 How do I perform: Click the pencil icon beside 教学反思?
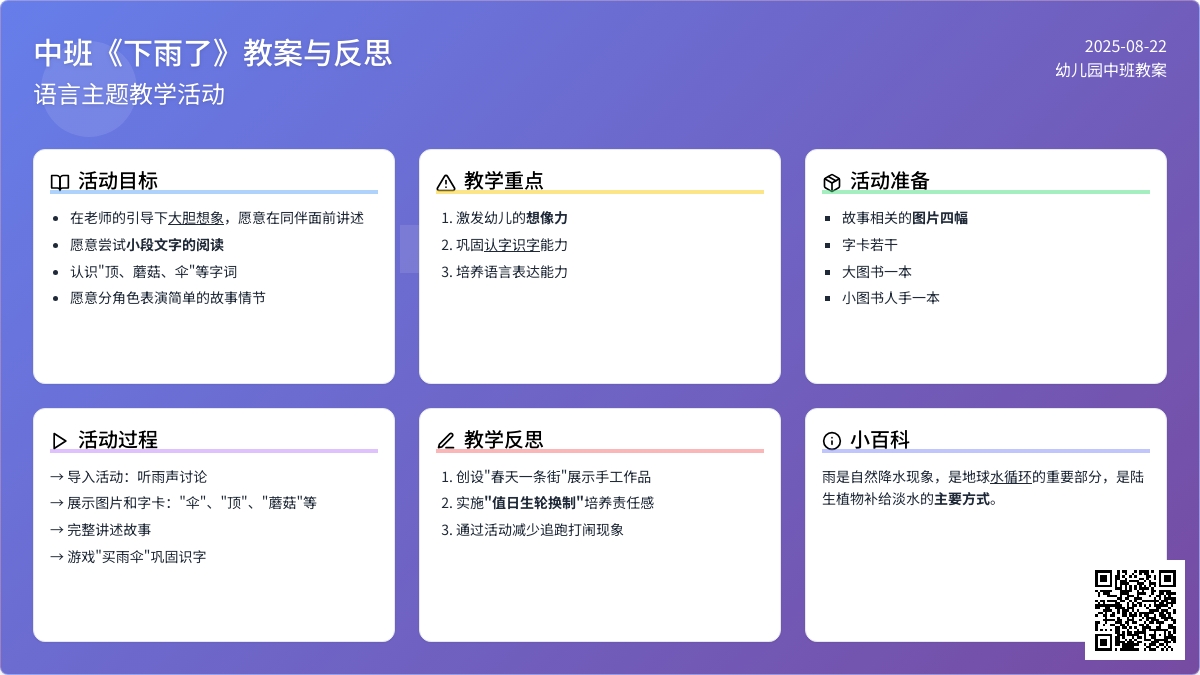[446, 441]
